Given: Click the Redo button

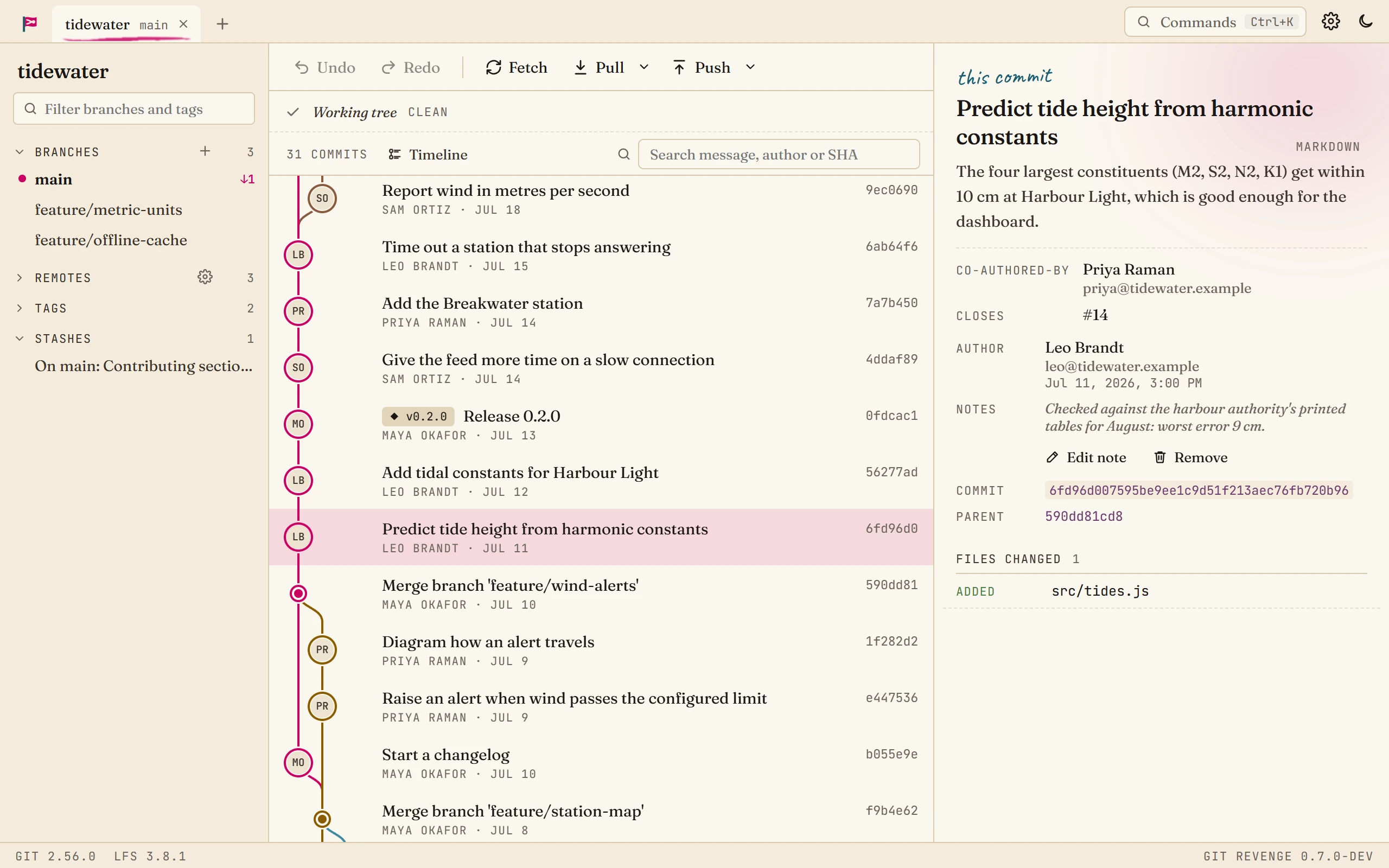Looking at the screenshot, I should click(411, 68).
